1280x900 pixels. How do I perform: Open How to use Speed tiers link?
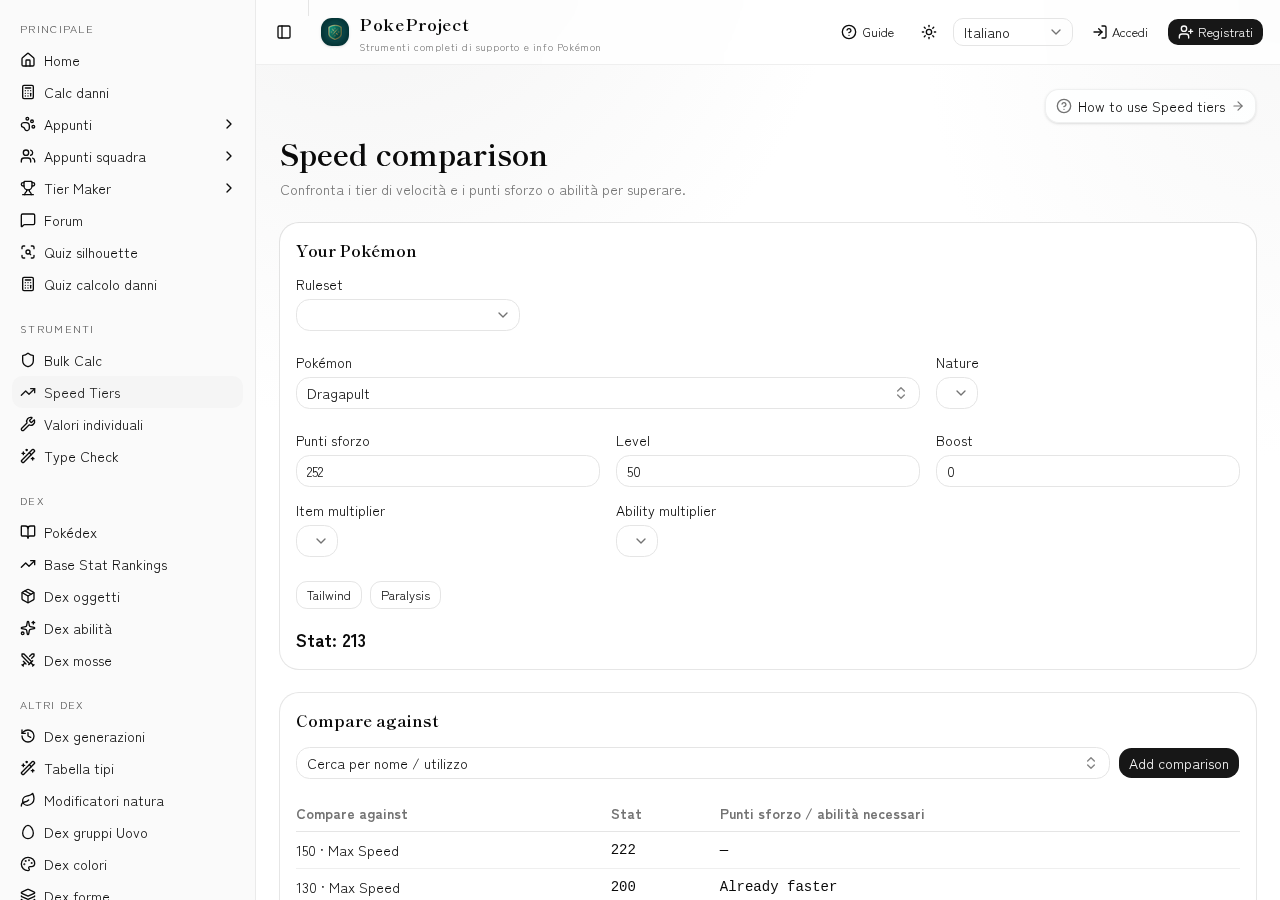click(x=1150, y=106)
